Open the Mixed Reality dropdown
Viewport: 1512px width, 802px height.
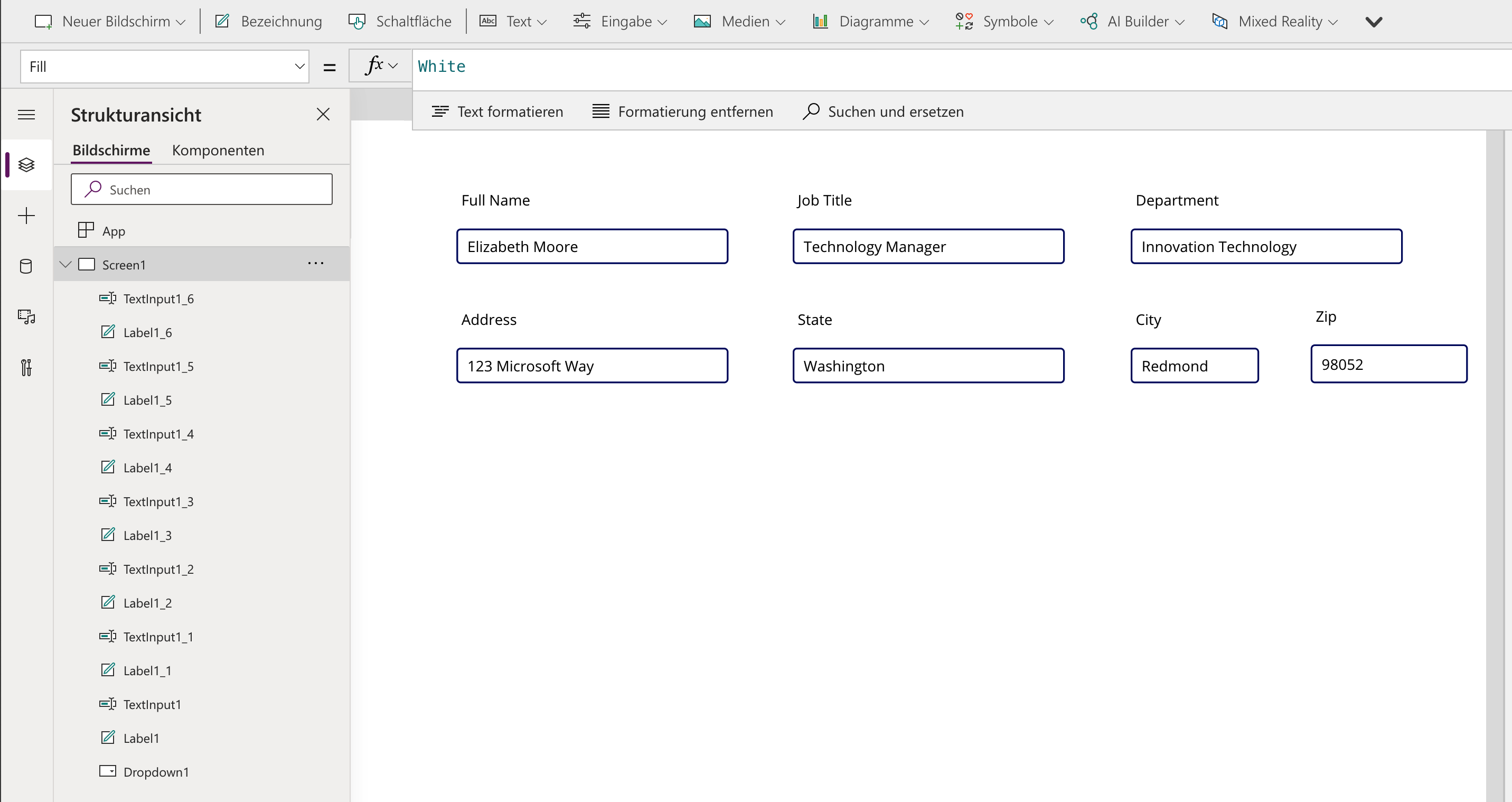click(x=1274, y=22)
